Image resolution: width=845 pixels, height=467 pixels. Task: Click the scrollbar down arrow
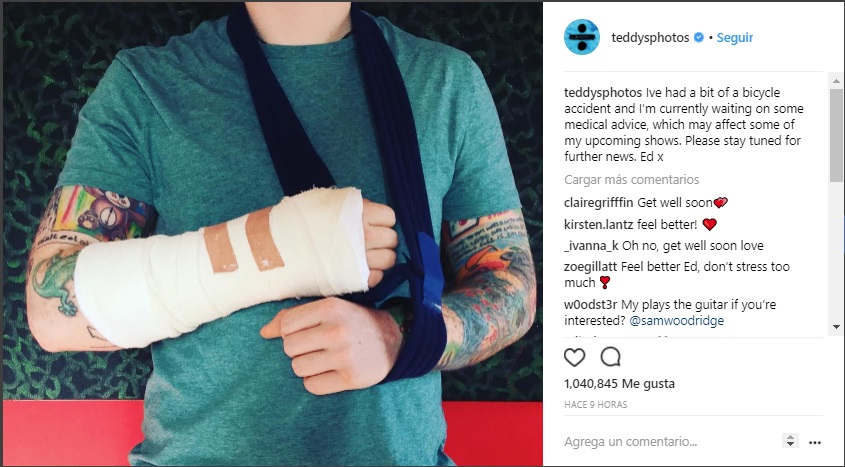pos(836,326)
